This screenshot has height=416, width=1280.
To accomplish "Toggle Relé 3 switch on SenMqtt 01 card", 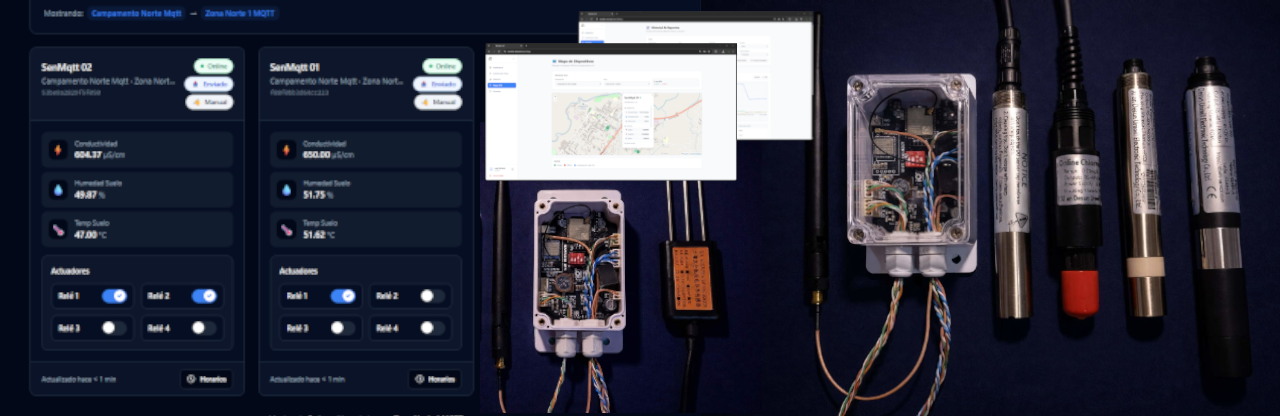I will [x=343, y=327].
